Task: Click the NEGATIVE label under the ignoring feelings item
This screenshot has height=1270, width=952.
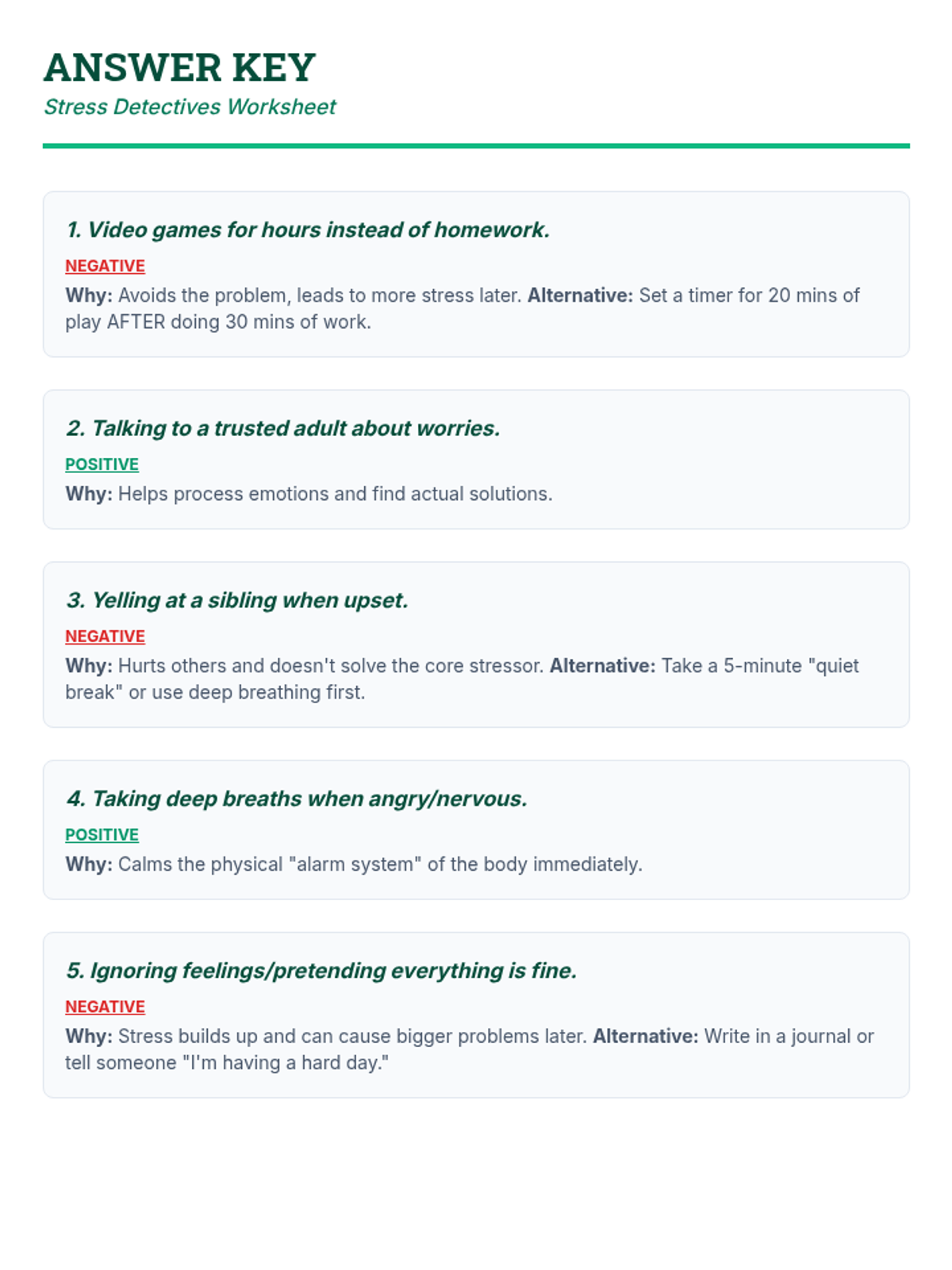Action: point(105,1006)
